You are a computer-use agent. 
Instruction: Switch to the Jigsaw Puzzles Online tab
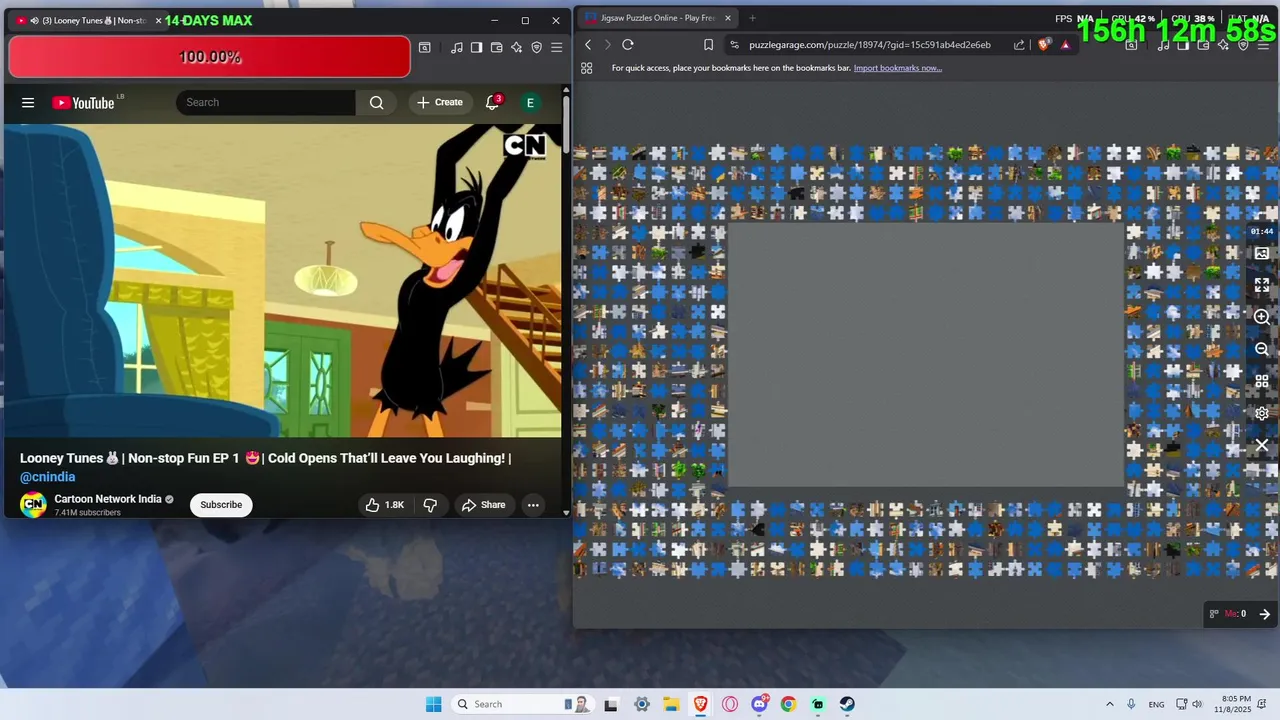click(657, 18)
